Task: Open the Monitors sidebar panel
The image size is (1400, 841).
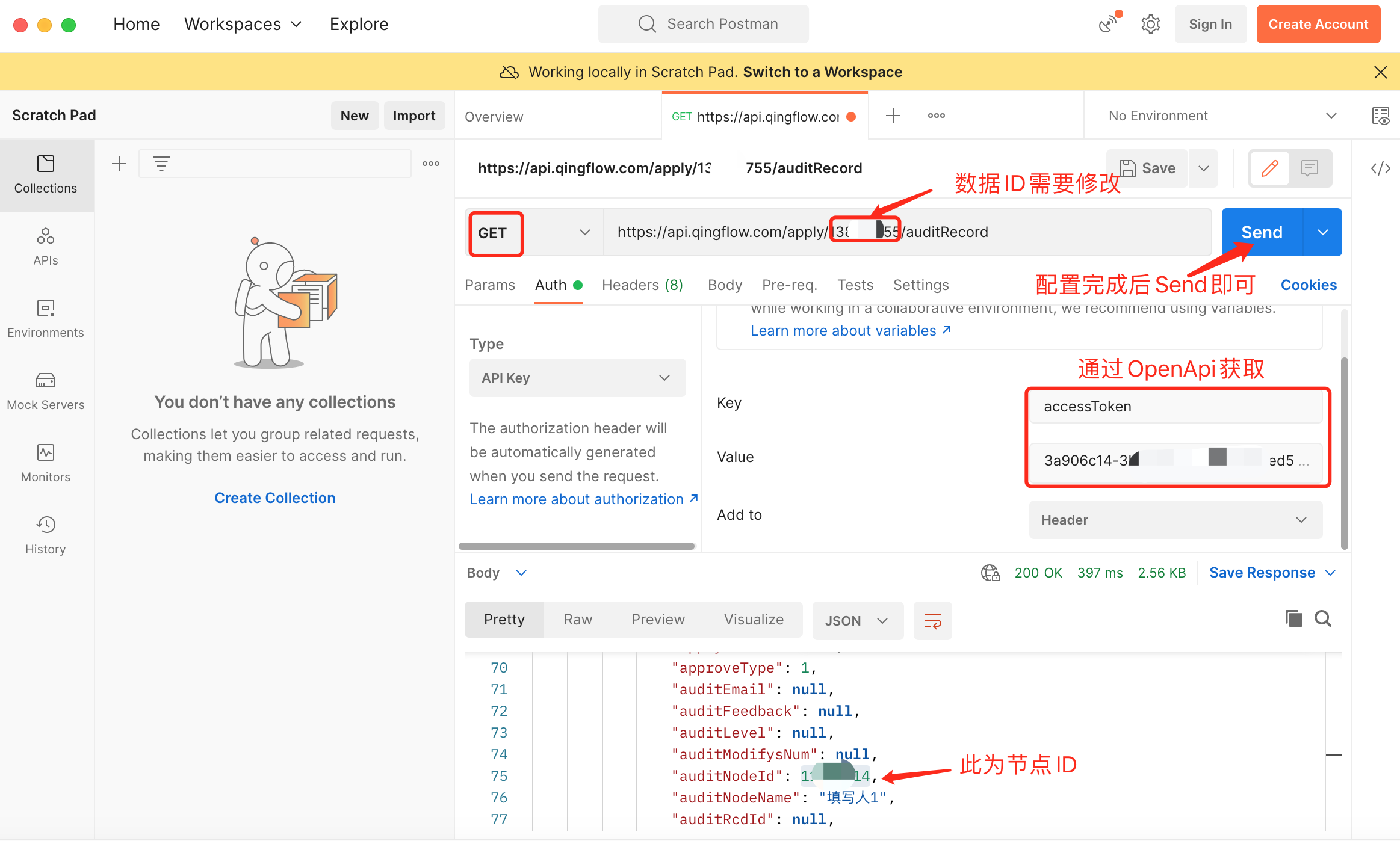Action: (46, 464)
